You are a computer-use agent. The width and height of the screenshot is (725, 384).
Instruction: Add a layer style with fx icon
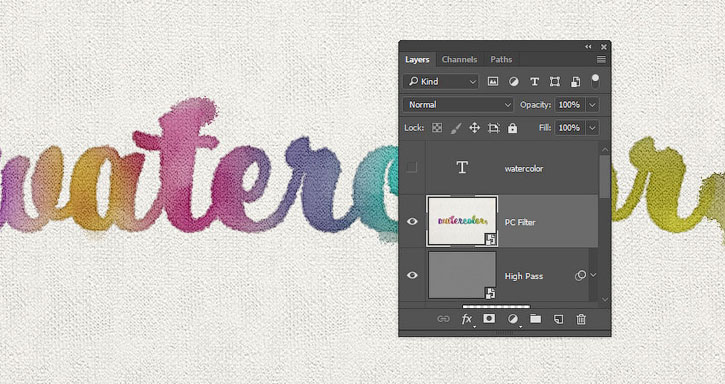pyautogui.click(x=467, y=319)
